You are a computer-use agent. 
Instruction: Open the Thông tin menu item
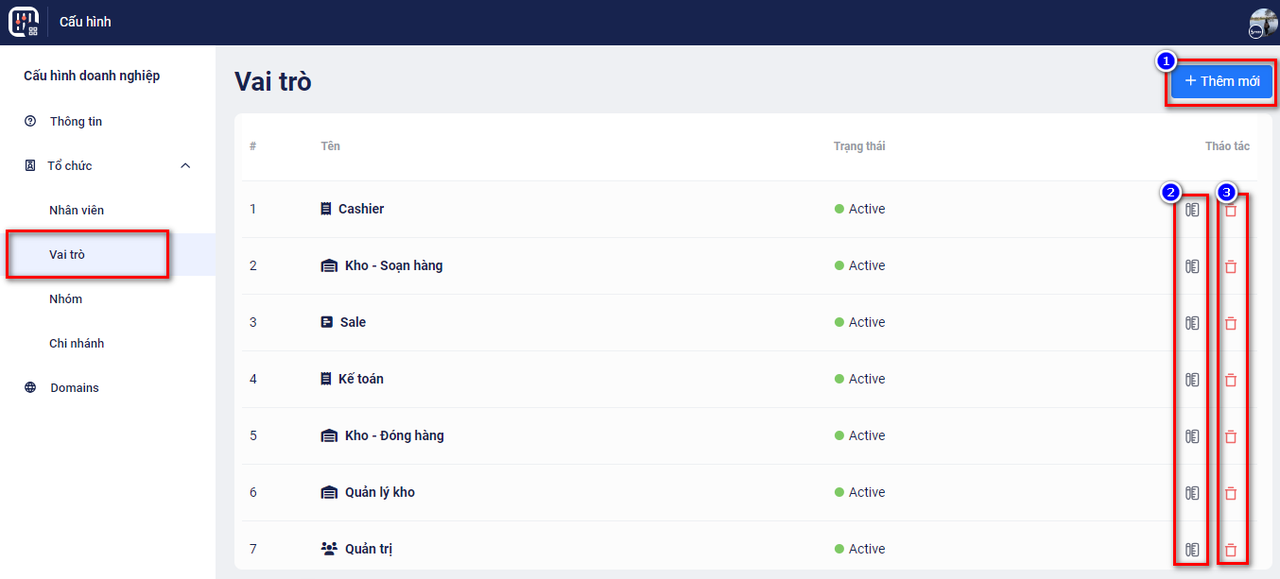[x=76, y=122]
